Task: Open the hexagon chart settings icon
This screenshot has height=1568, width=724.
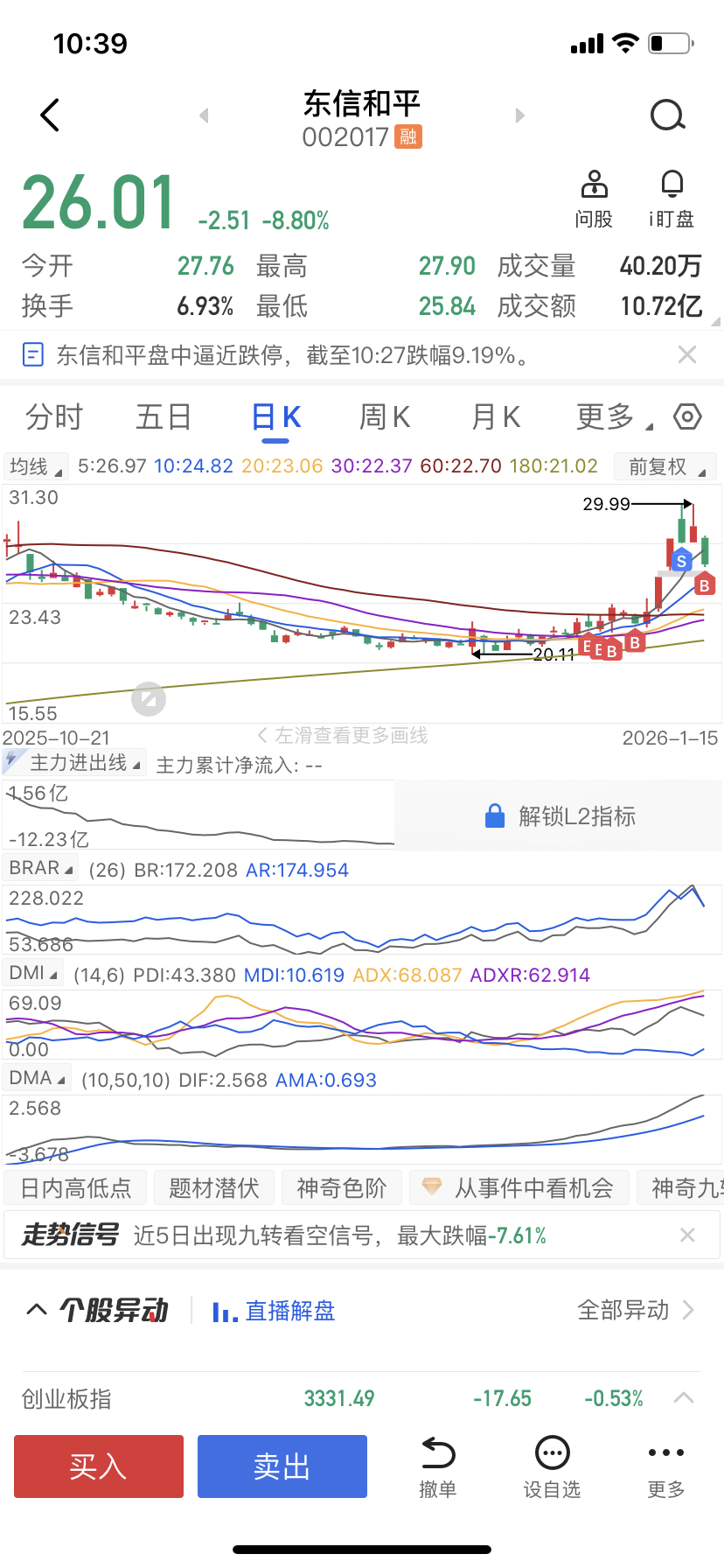Action: (688, 416)
